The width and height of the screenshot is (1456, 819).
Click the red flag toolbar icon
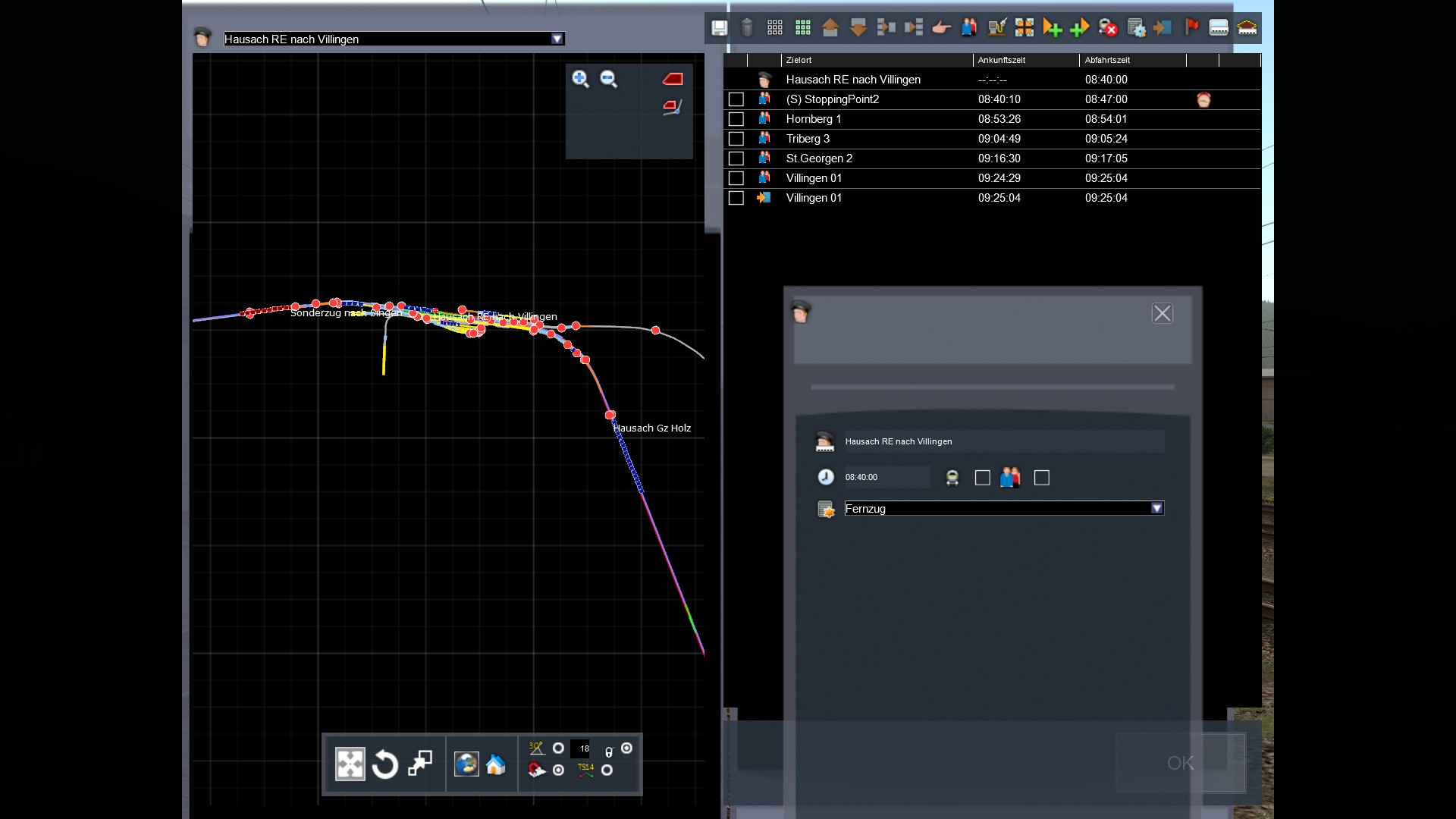point(1191,28)
